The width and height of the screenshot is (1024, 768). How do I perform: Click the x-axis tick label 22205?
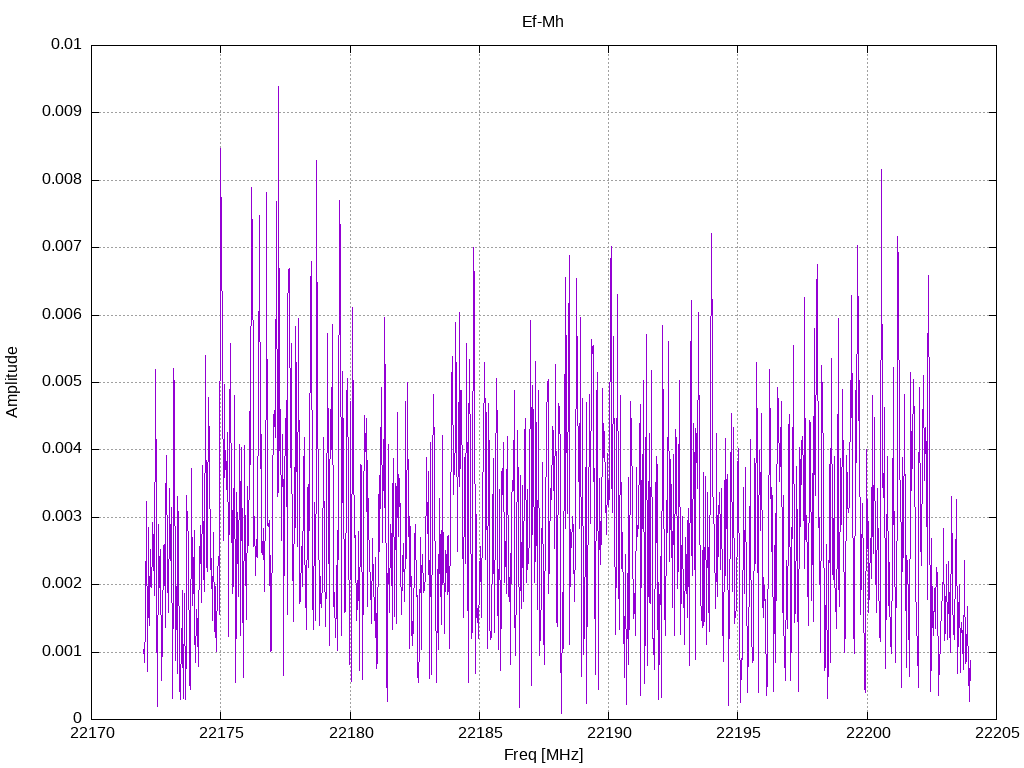[997, 733]
